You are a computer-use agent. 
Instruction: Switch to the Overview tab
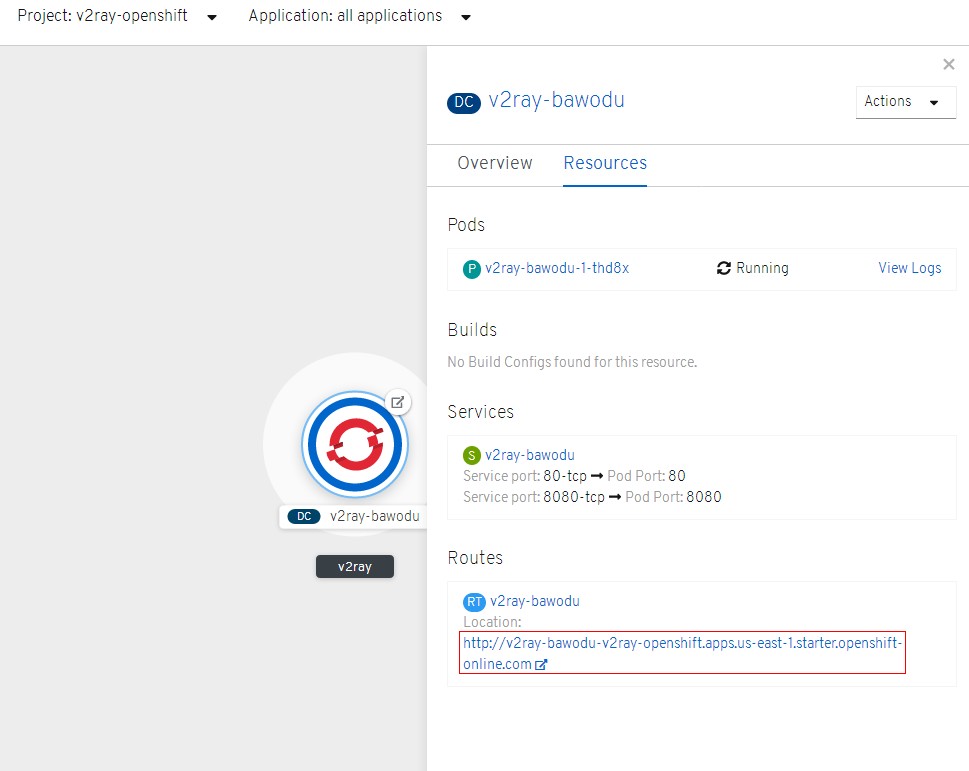point(494,162)
